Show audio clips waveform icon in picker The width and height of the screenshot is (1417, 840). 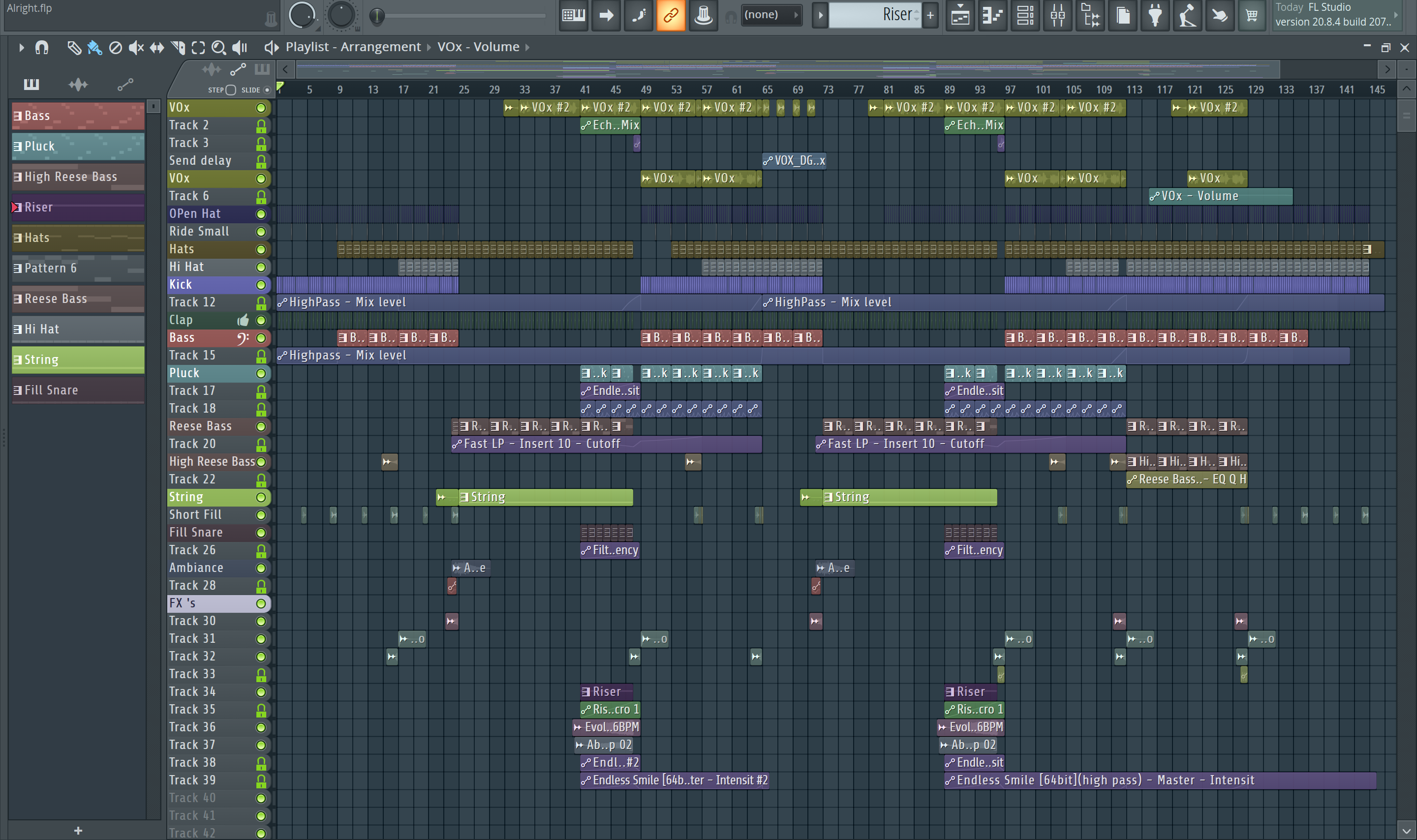(x=78, y=85)
